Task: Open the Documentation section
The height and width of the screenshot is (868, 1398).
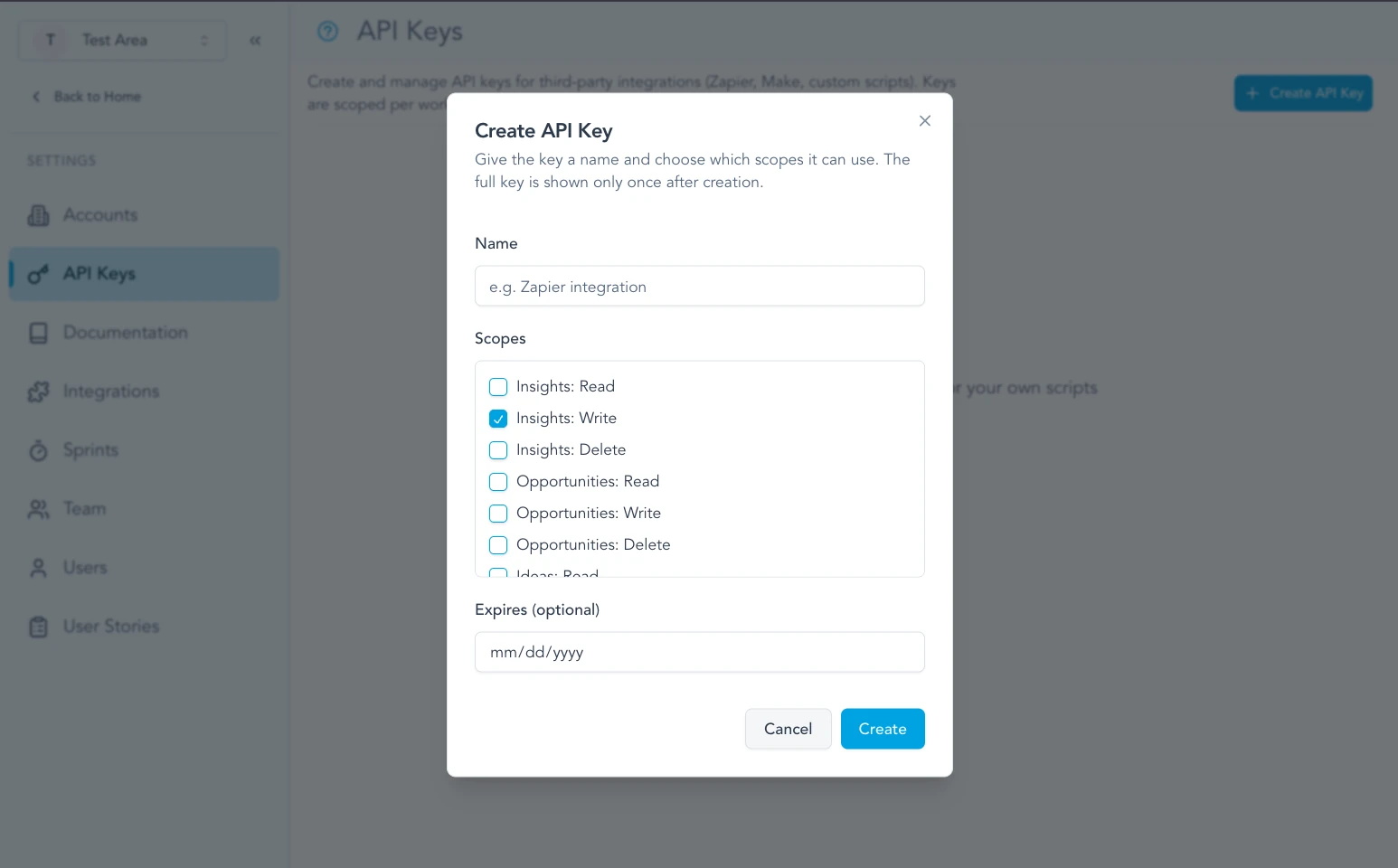Action: coord(125,333)
